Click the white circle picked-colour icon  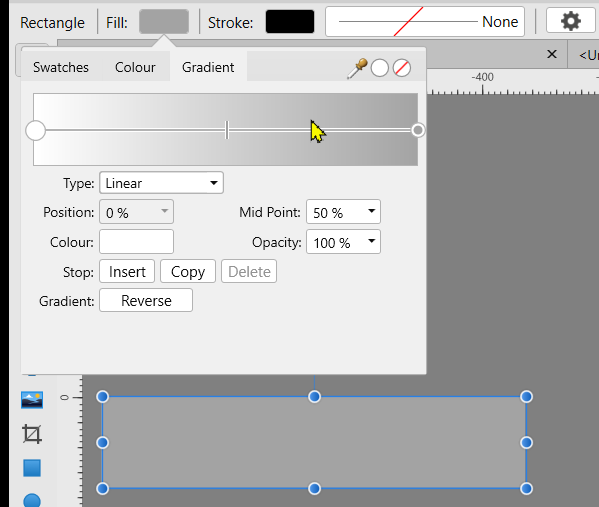tap(379, 68)
